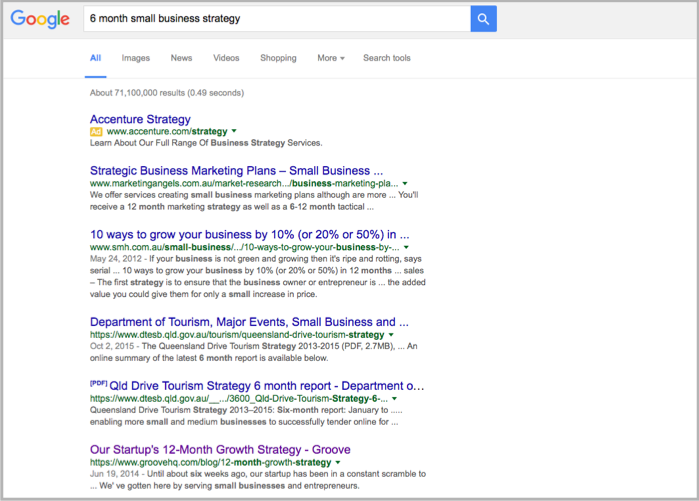699x501 pixels.
Task: Click the marketingangels.com.au green URL
Action: tap(244, 183)
